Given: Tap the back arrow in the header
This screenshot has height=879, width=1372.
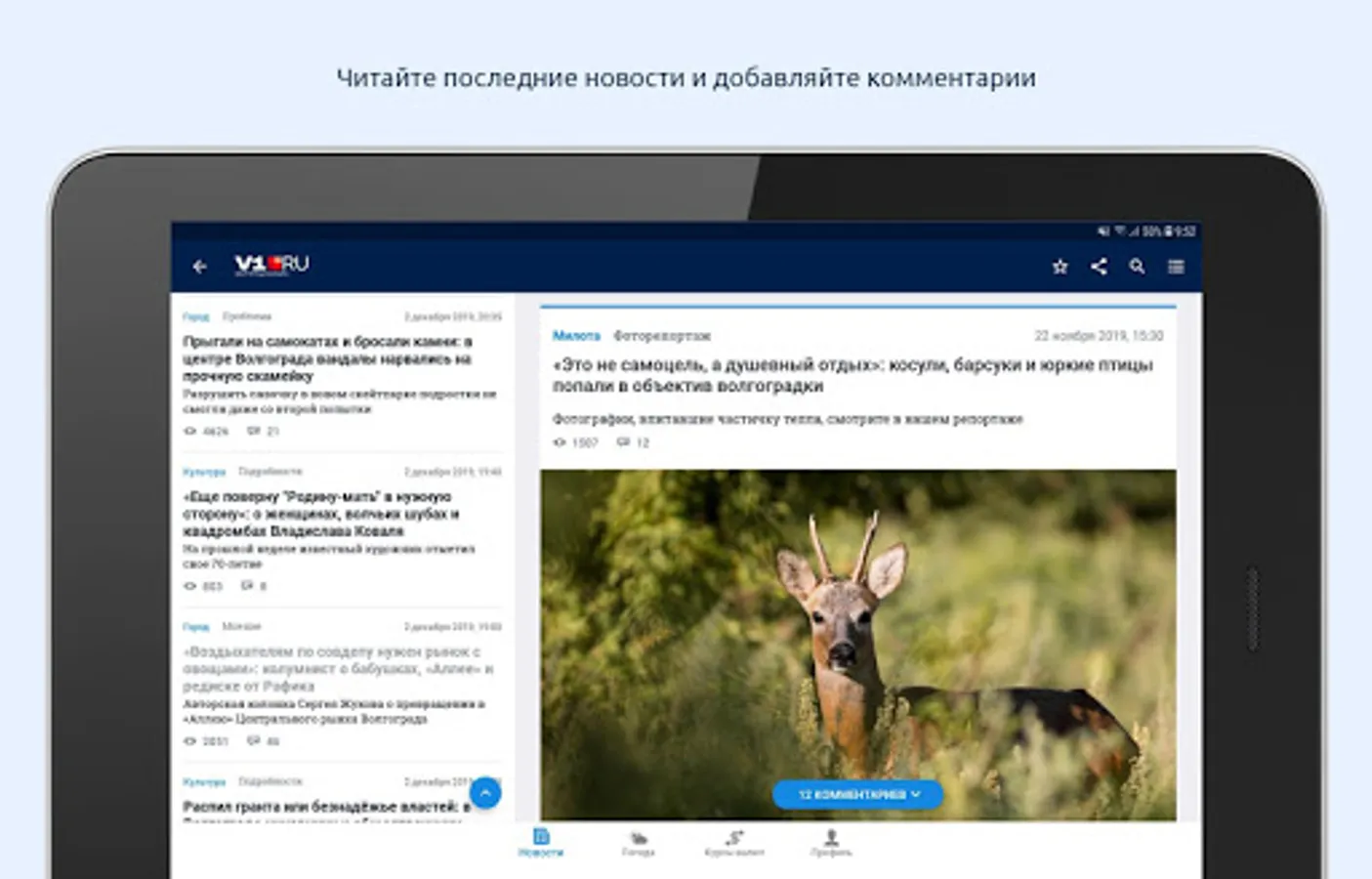Looking at the screenshot, I should [x=200, y=266].
